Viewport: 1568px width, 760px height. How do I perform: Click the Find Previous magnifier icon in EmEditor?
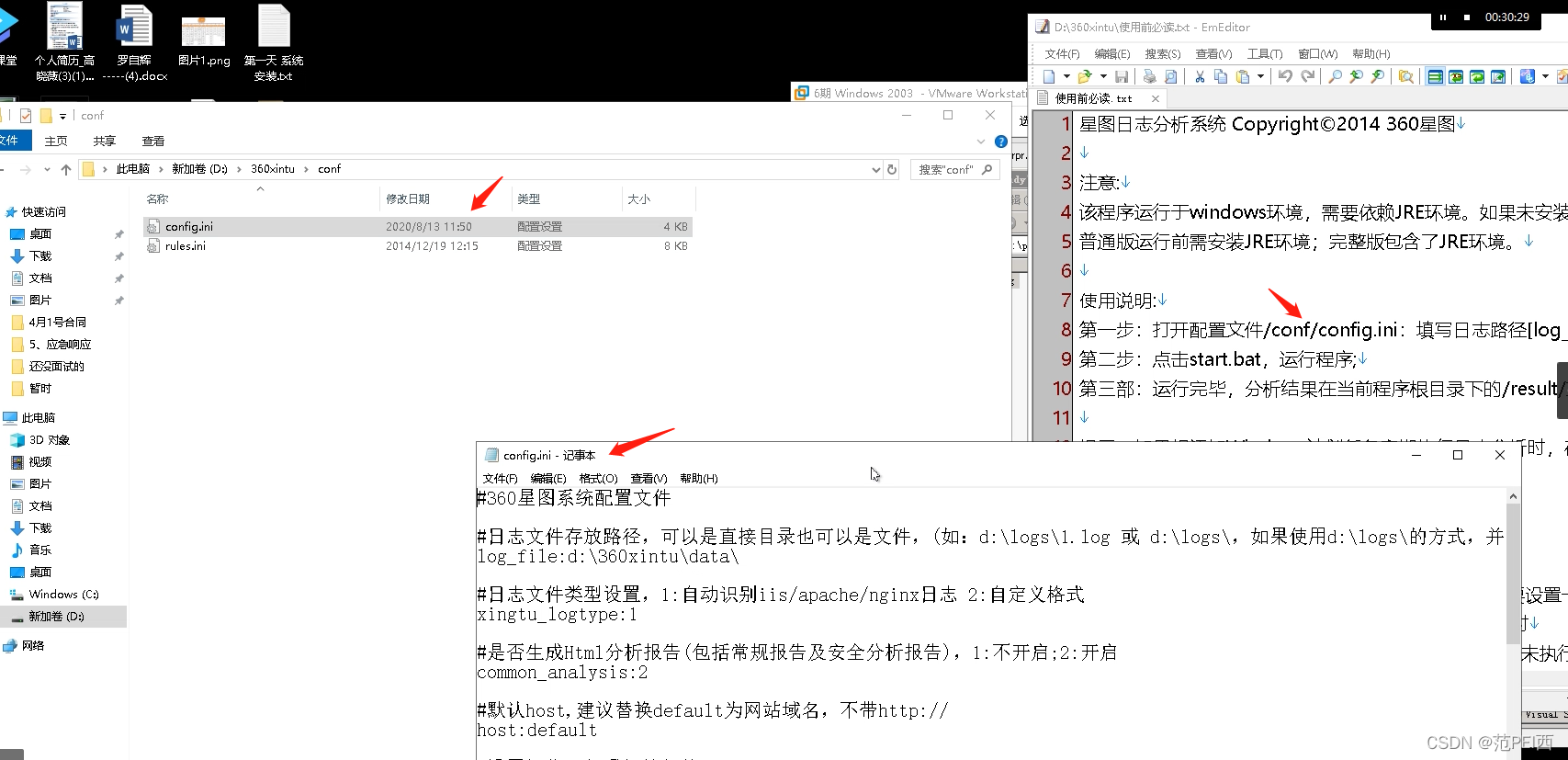pyautogui.click(x=1356, y=76)
